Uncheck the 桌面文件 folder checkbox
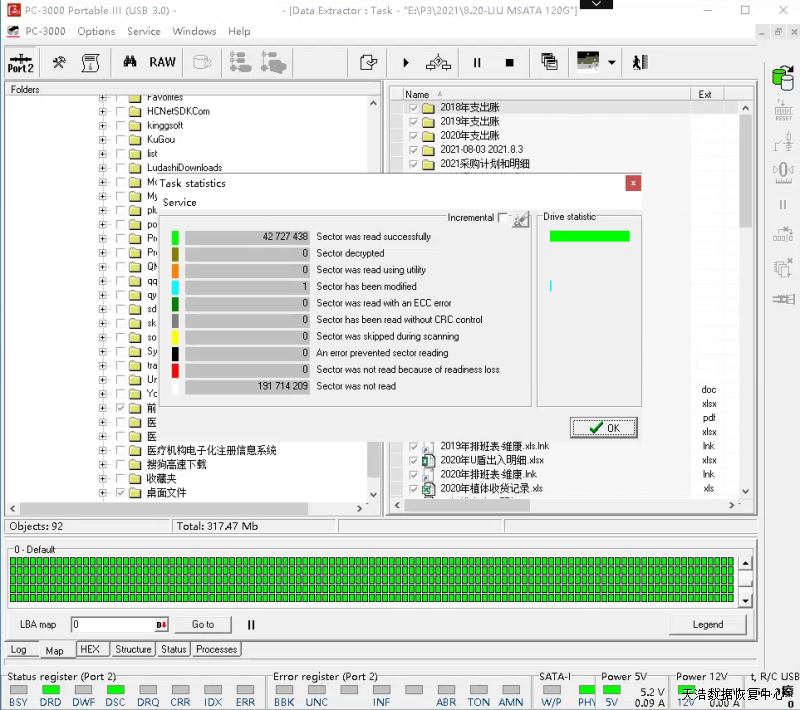This screenshot has height=710, width=800. point(121,493)
